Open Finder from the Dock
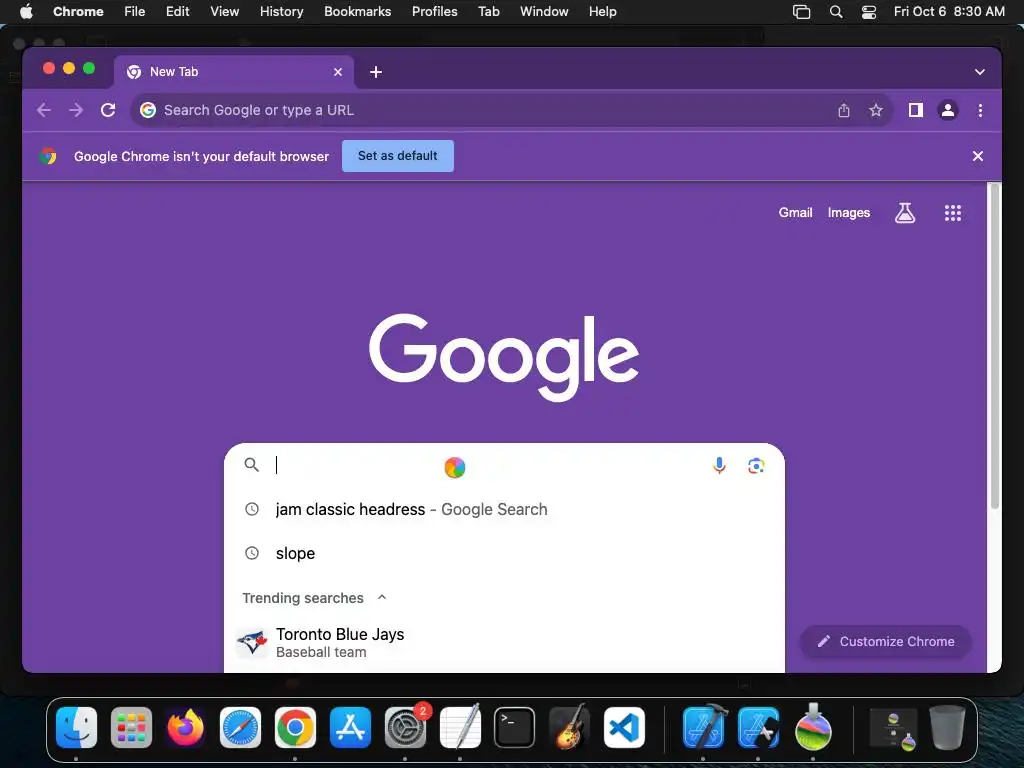Screen dimensions: 1024x768 [x=76, y=728]
